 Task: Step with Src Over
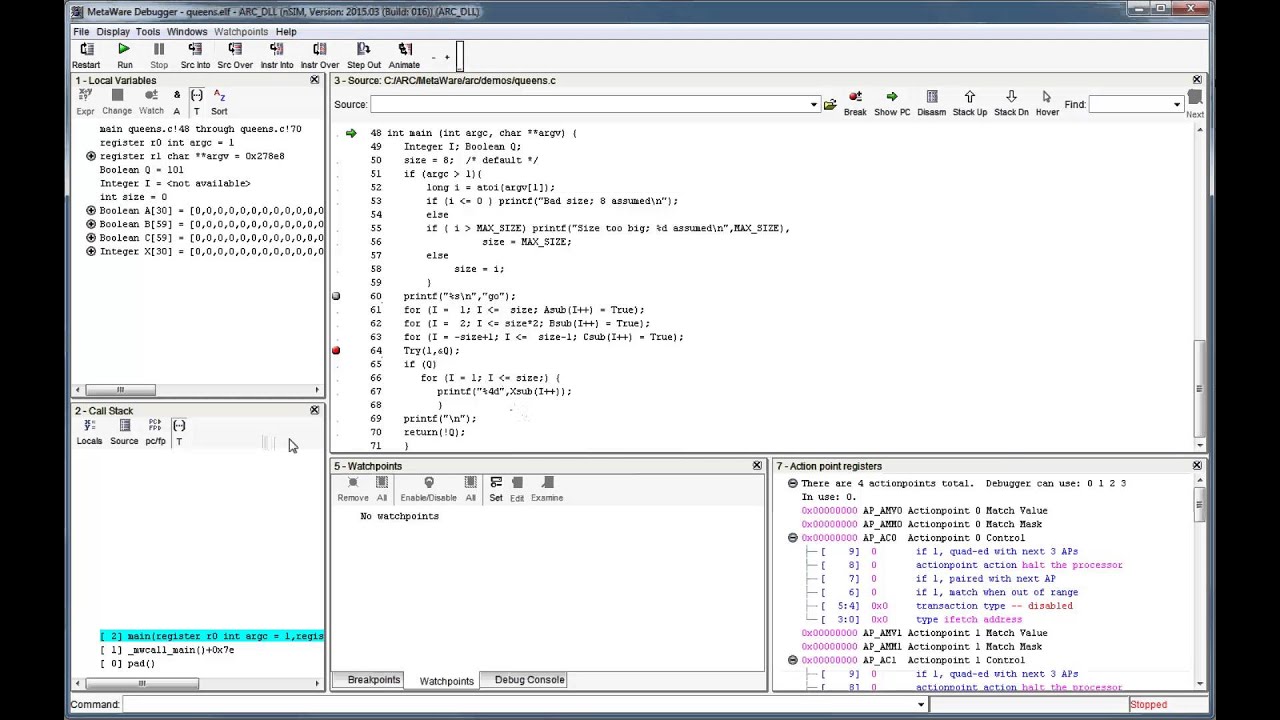pos(235,55)
